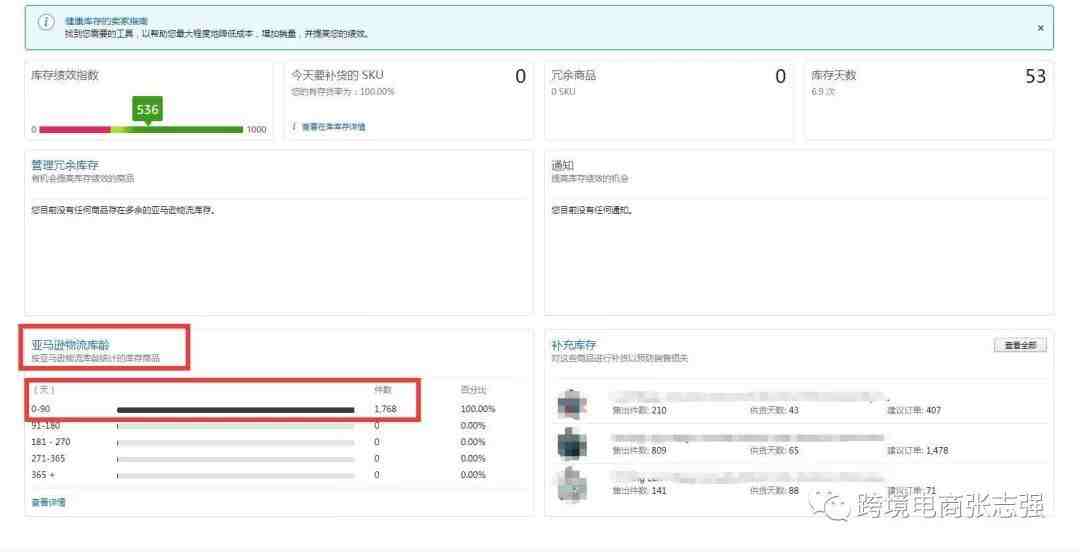The width and height of the screenshot is (1080, 553).
Task: Click the 查看全部 button in 补充库存
Action: [x=1020, y=345]
